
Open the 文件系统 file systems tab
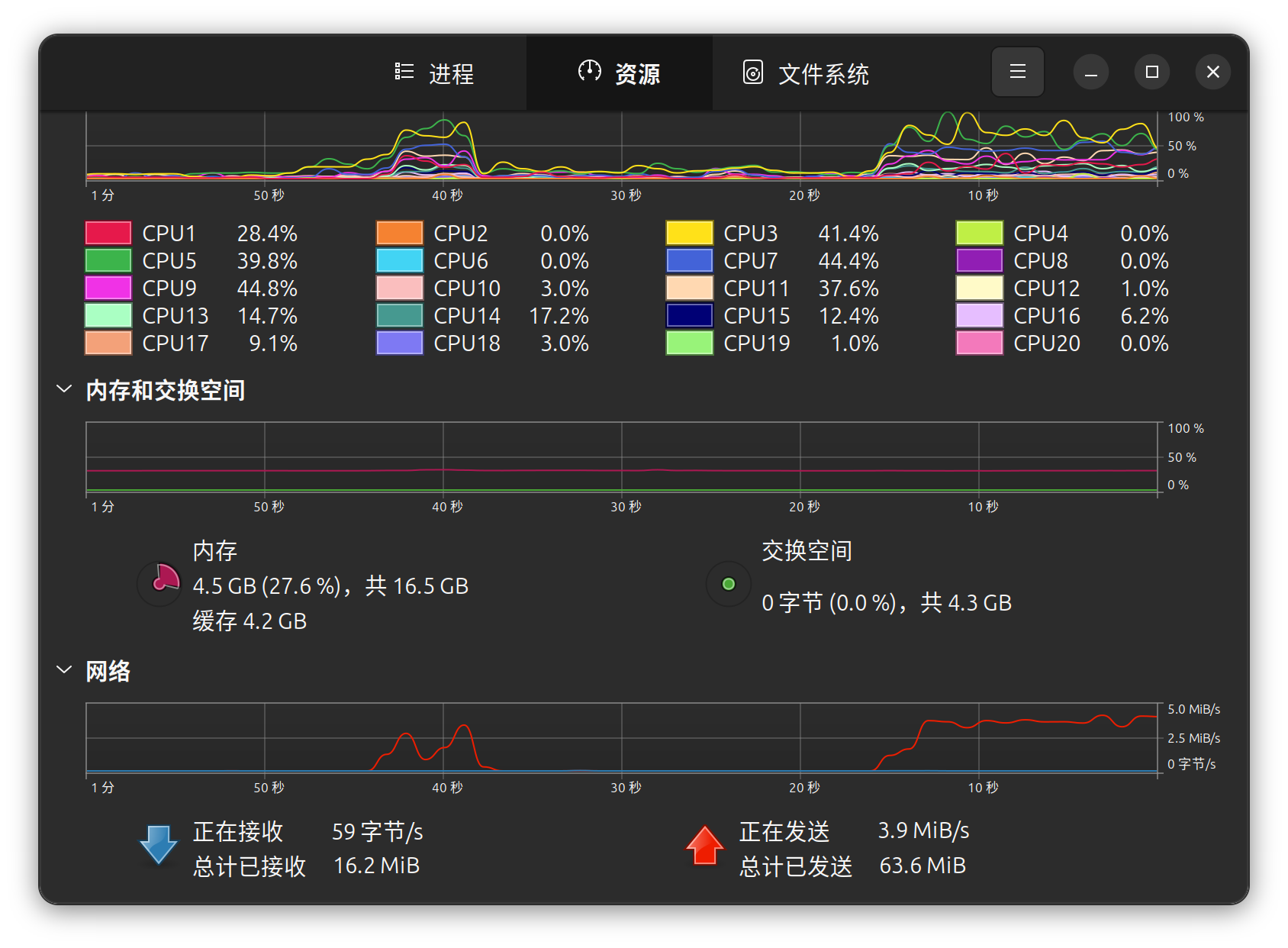(x=806, y=73)
